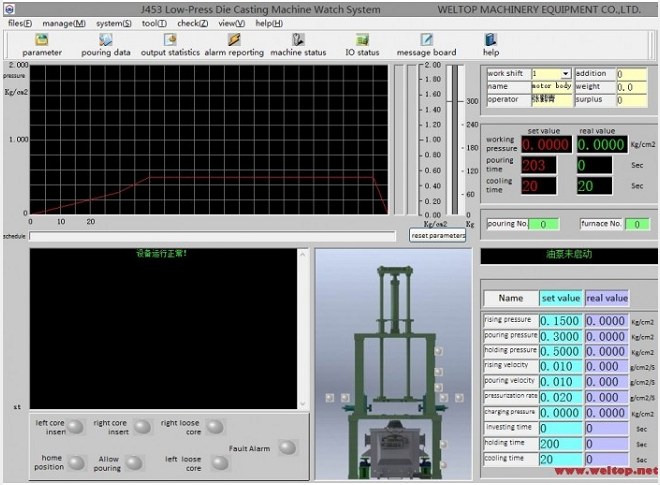The width and height of the screenshot is (660, 485).
Task: Open the alarm reporting icon
Action: (233, 40)
